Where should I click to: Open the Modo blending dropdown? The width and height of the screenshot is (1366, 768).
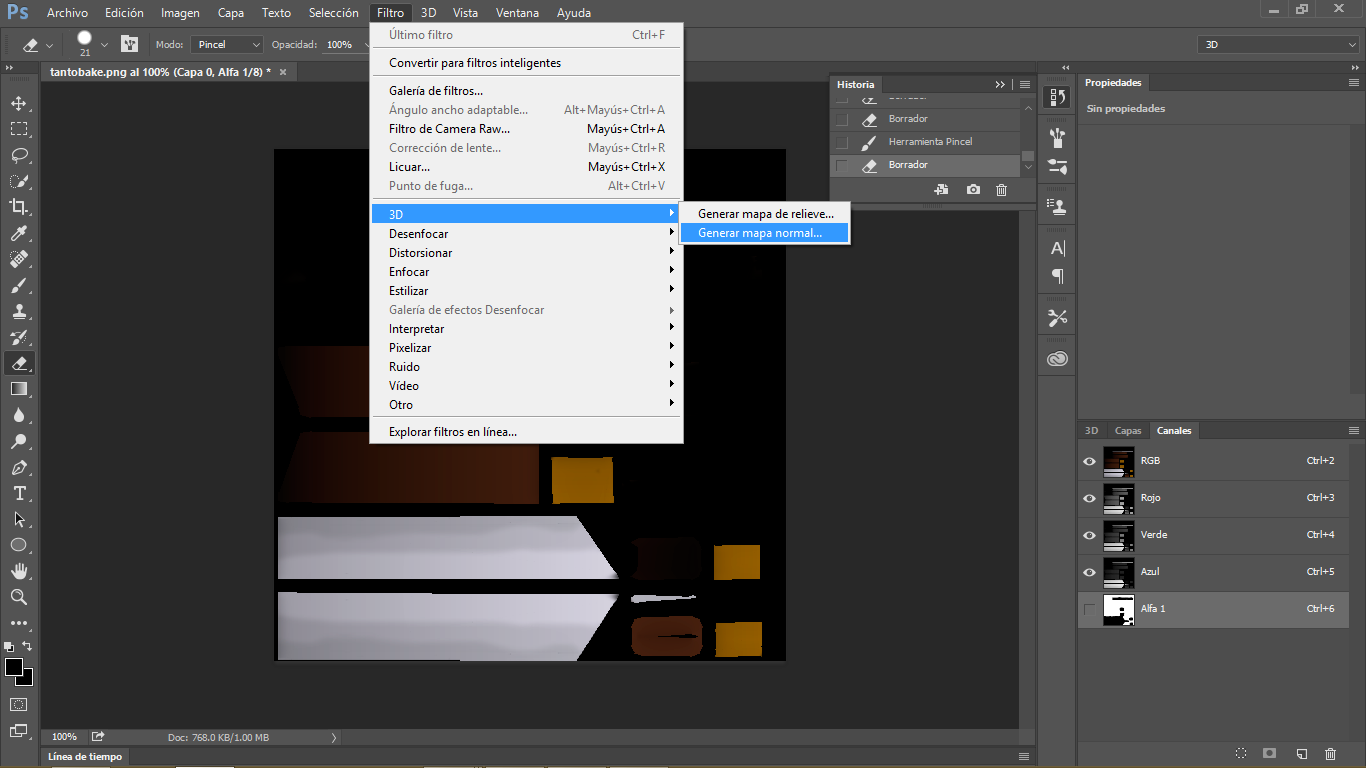click(227, 45)
